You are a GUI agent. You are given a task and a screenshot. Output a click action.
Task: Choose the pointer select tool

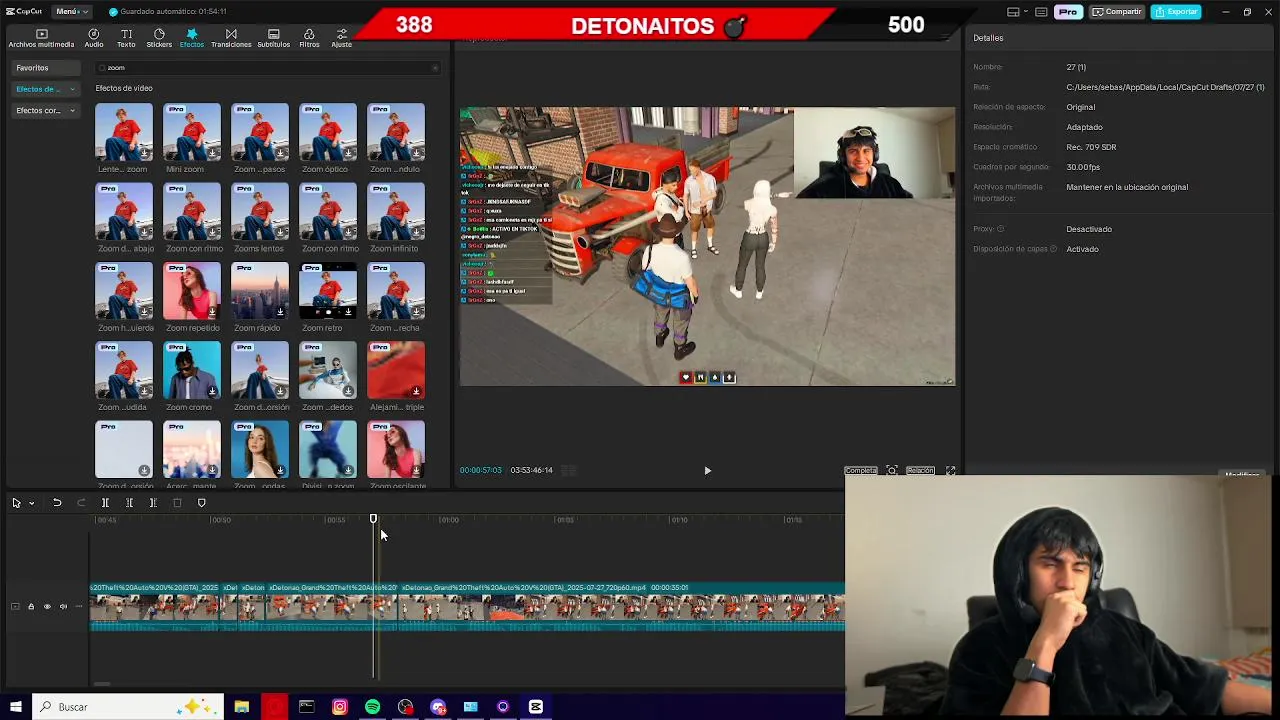pyautogui.click(x=16, y=503)
